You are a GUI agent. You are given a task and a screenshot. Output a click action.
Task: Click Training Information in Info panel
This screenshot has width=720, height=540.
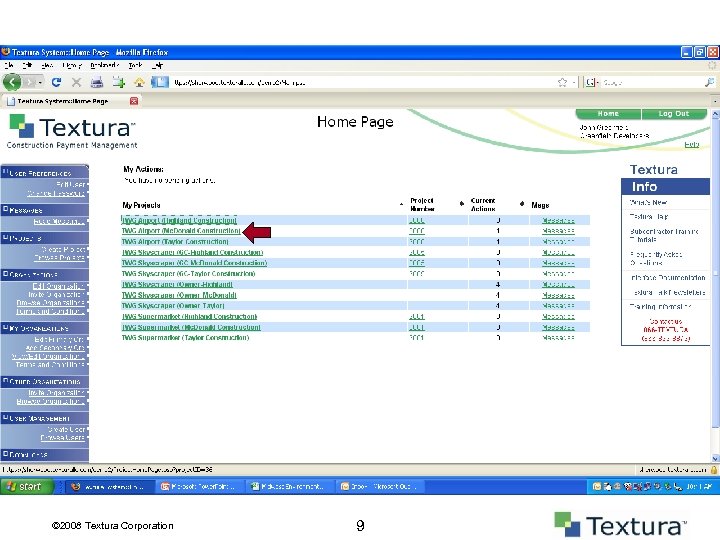(x=660, y=307)
